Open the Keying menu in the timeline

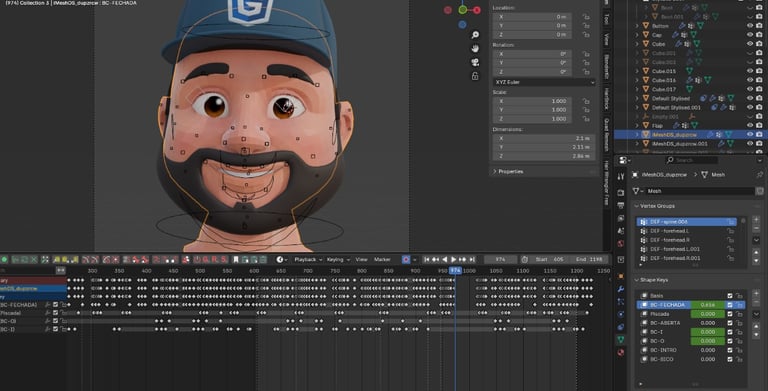338,259
